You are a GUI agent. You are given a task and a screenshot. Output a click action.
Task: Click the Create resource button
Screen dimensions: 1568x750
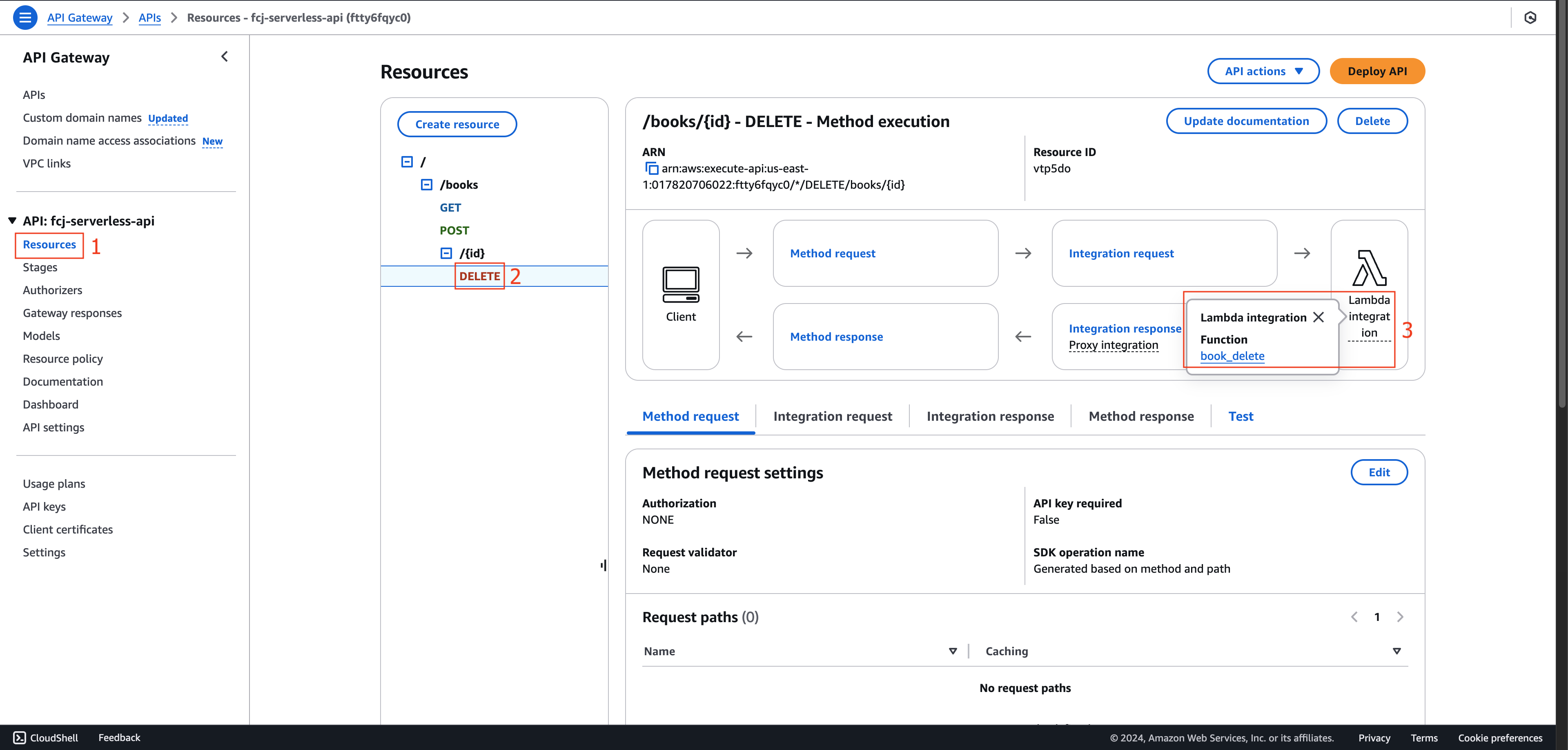tap(457, 124)
